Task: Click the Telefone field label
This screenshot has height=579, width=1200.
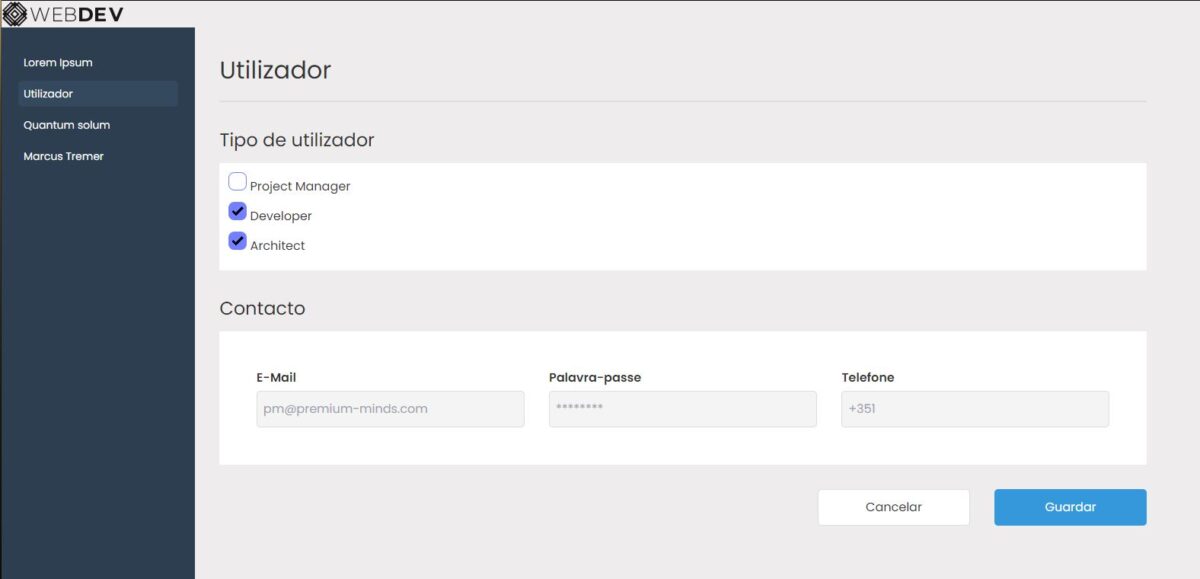Action: [x=868, y=378]
